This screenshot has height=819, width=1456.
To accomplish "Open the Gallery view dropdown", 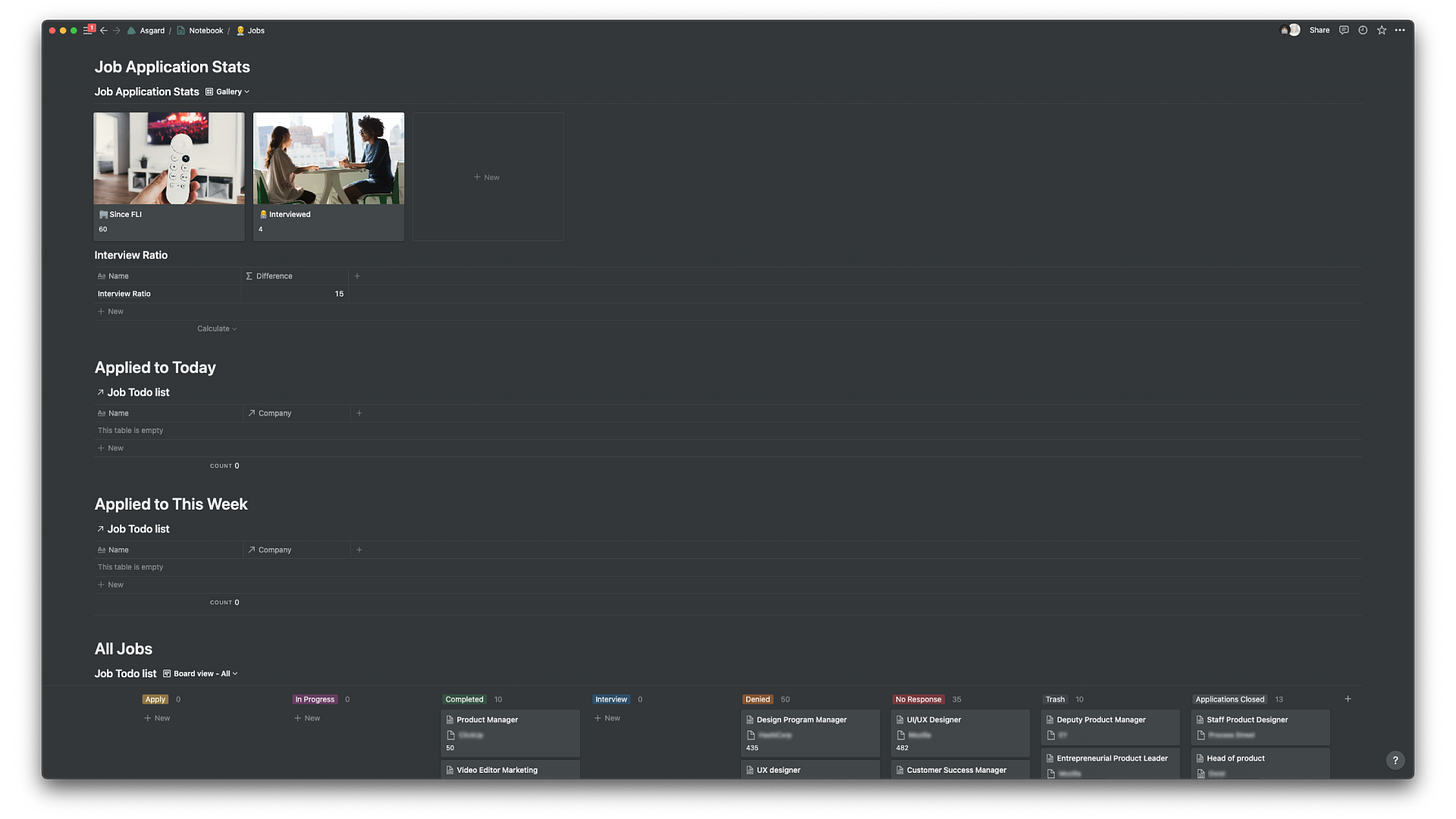I will (x=227, y=92).
